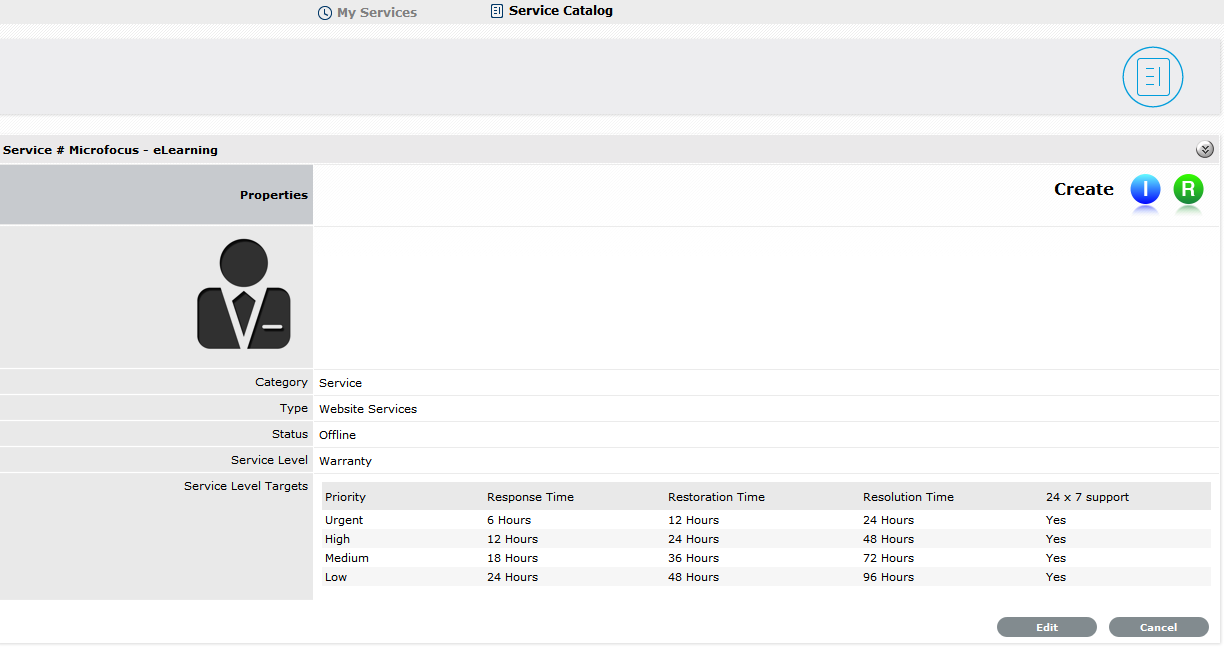Click the clock icon beside My Services
This screenshot has width=1224, height=648.
pos(324,13)
